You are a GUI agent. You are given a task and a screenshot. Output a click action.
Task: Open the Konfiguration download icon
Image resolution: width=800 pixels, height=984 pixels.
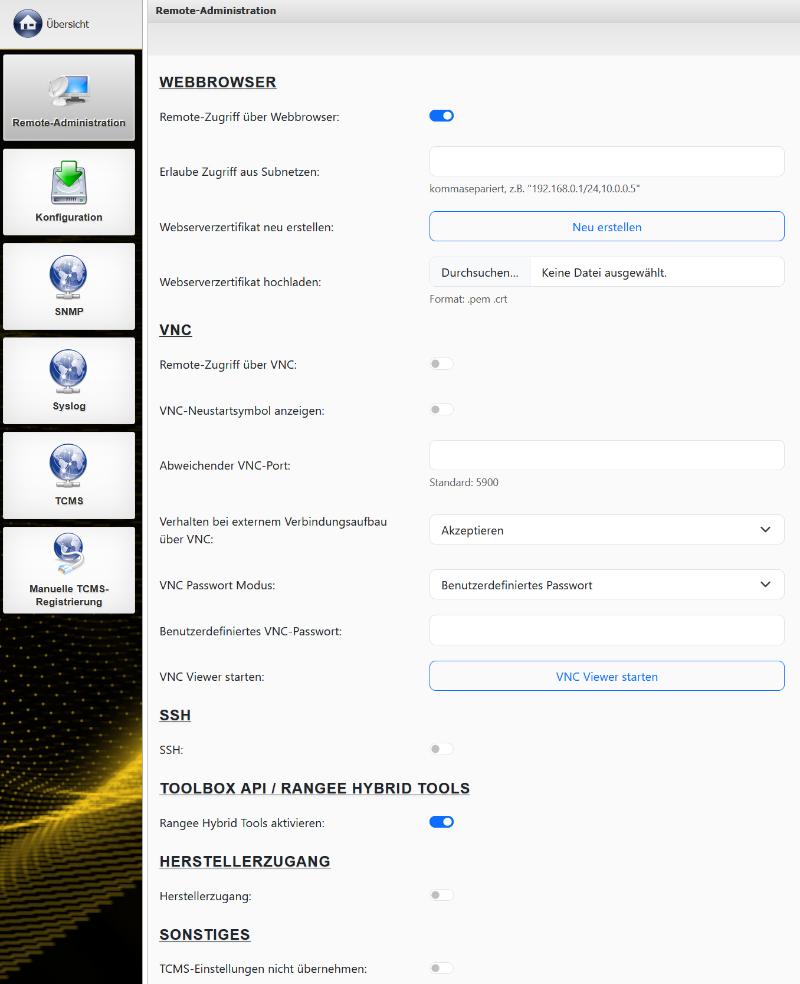(69, 186)
